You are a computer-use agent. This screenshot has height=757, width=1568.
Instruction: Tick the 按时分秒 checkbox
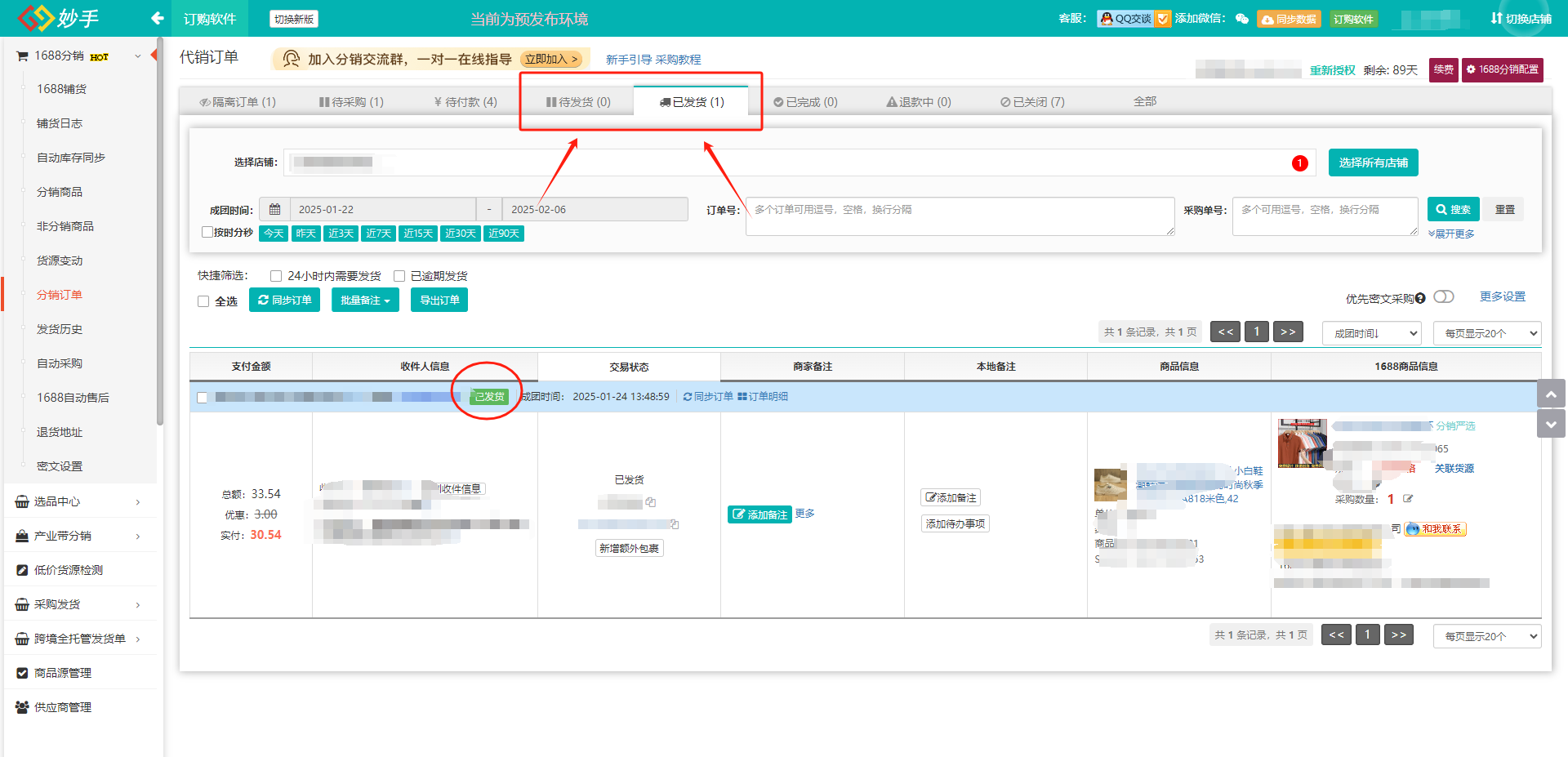[x=207, y=232]
